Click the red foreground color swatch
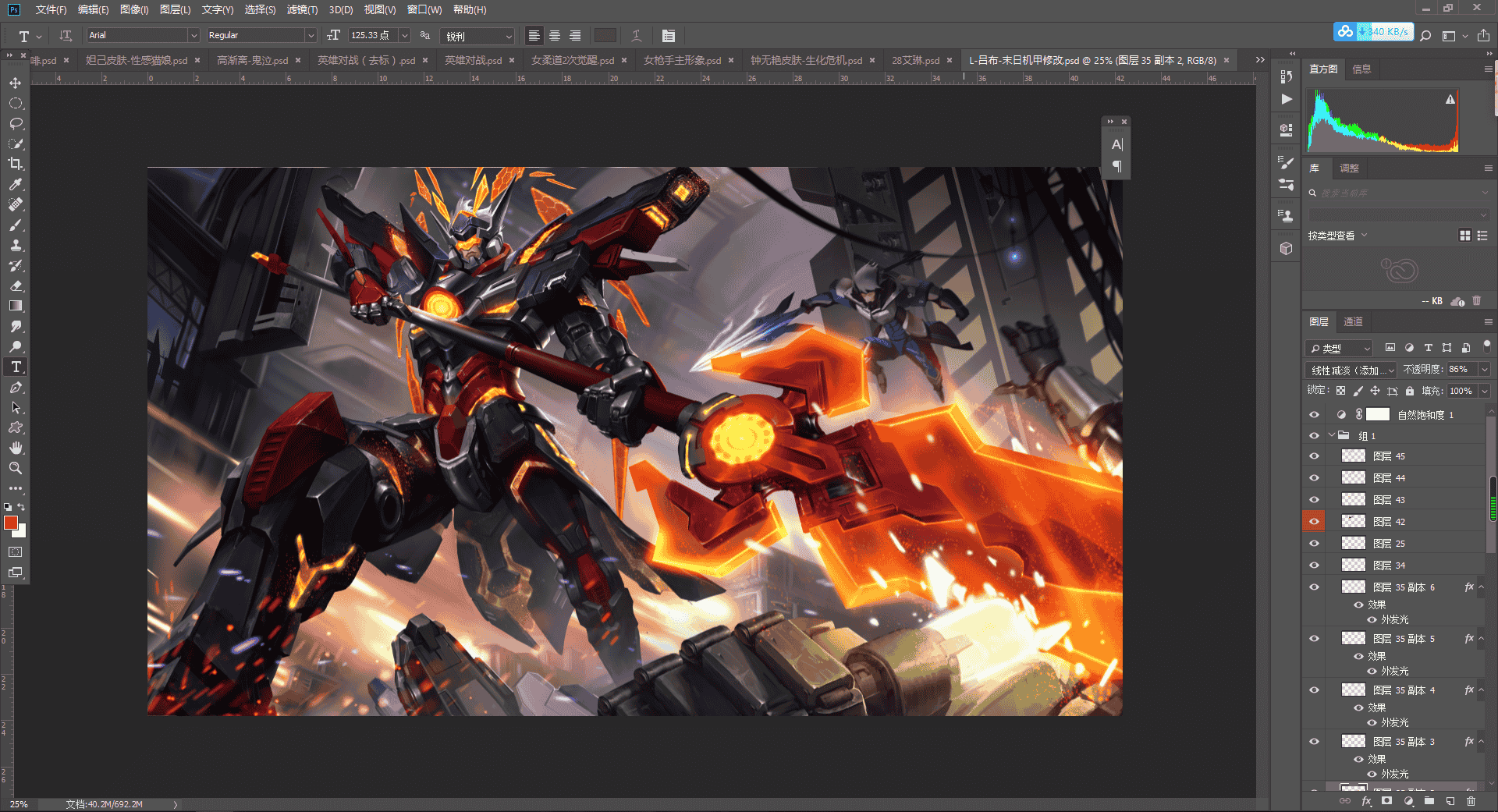Viewport: 1498px width, 812px height. tap(11, 523)
